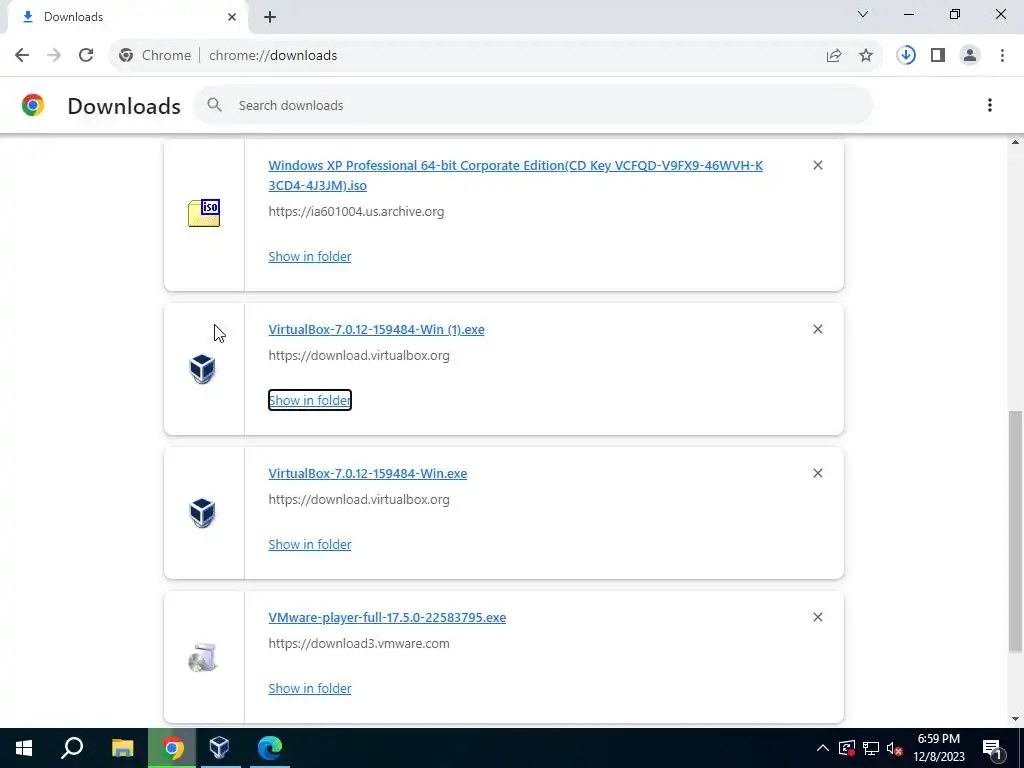Remove VirtualBox Win (1).exe from list
The width and height of the screenshot is (1024, 768).
tap(818, 329)
